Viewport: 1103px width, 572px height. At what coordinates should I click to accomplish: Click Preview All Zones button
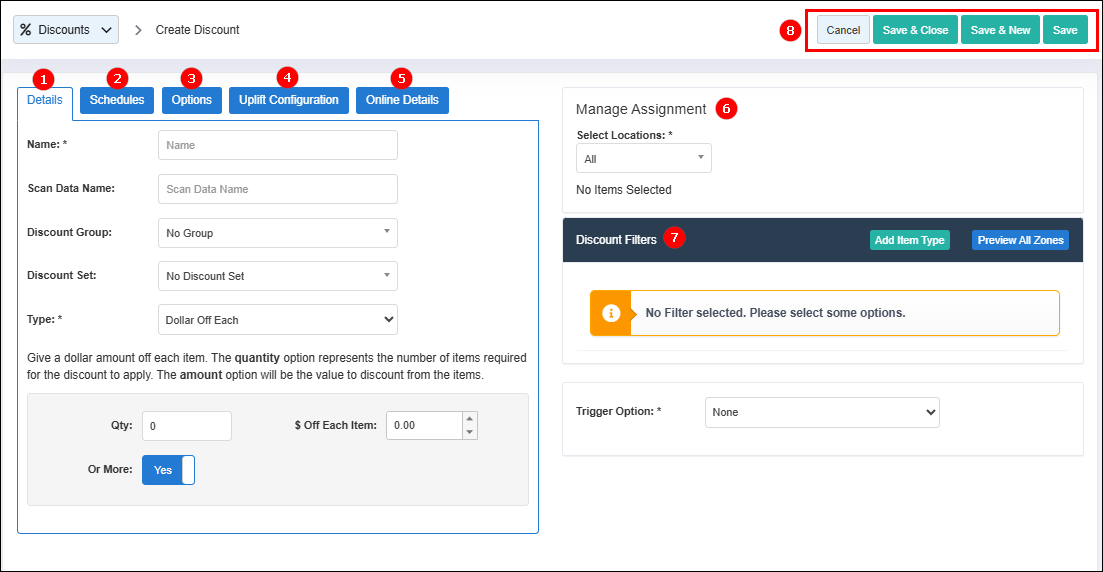coord(1020,240)
